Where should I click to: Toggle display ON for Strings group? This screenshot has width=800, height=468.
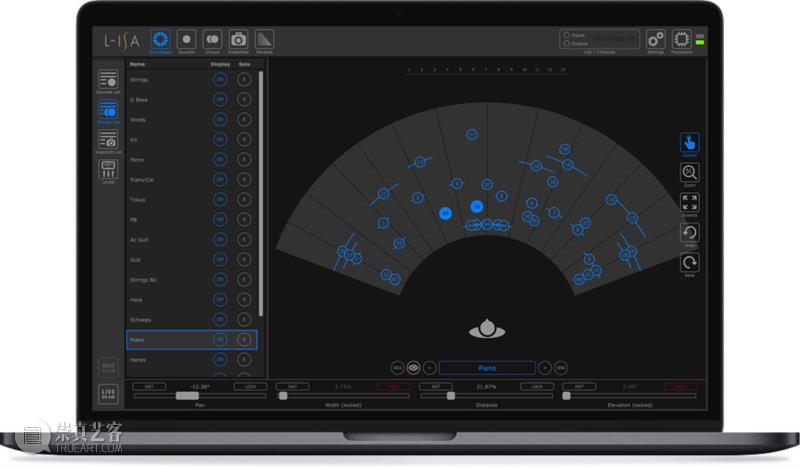tap(220, 80)
